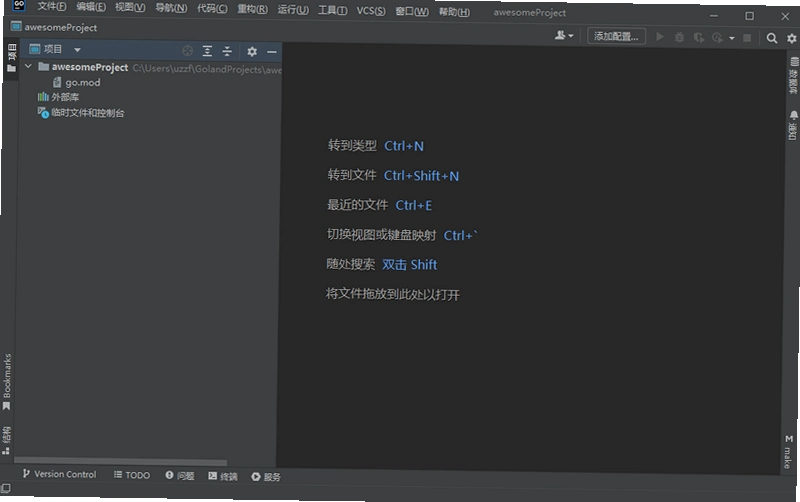Open the user account dropdown icon
Image resolution: width=800 pixels, height=502 pixels.
pyautogui.click(x=564, y=35)
